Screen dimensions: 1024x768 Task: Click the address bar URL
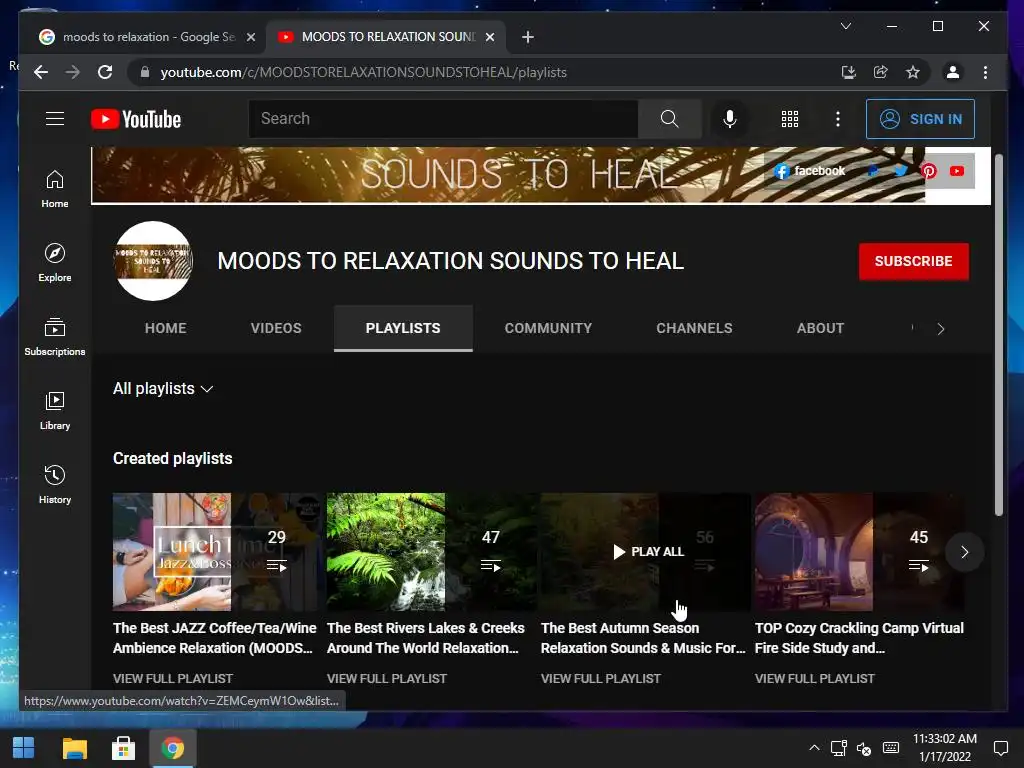(363, 72)
